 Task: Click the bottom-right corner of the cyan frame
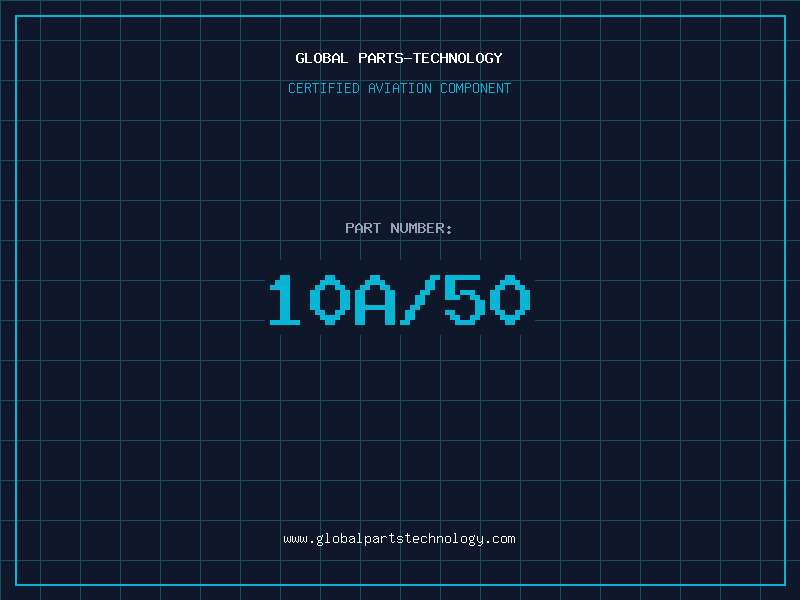click(x=784, y=584)
